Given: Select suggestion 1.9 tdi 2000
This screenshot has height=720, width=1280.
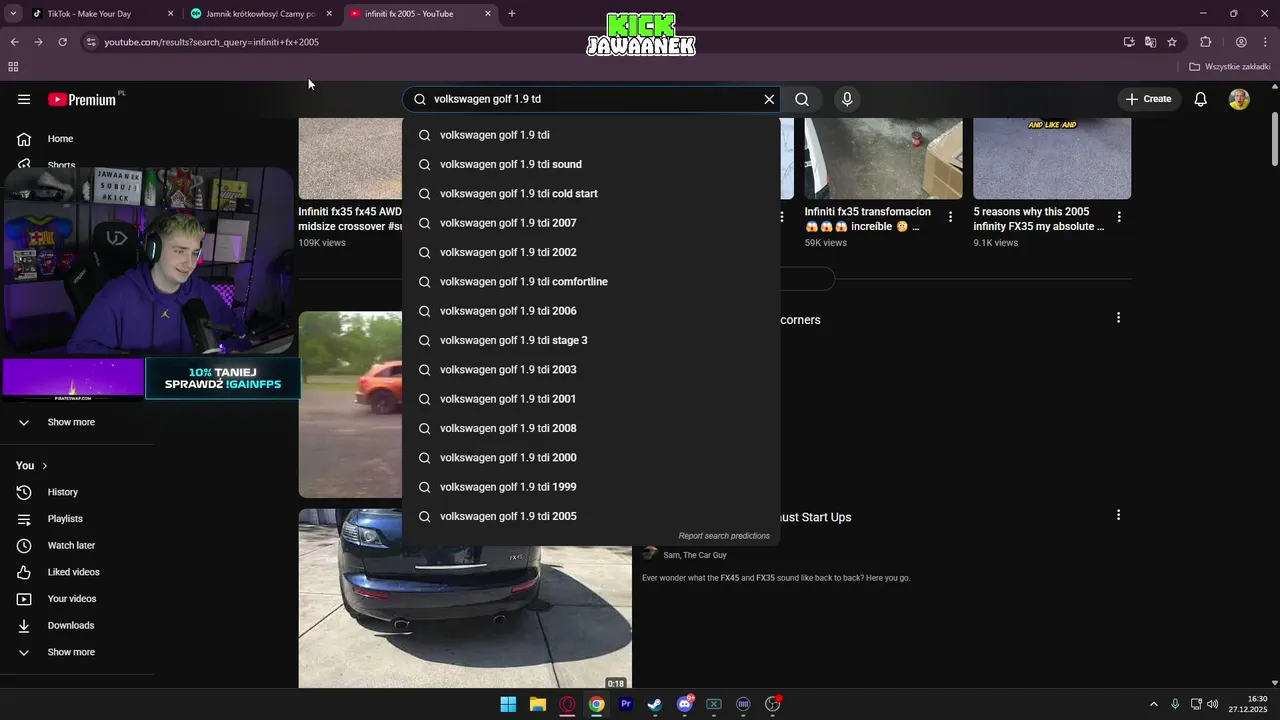Looking at the screenshot, I should 591,458.
